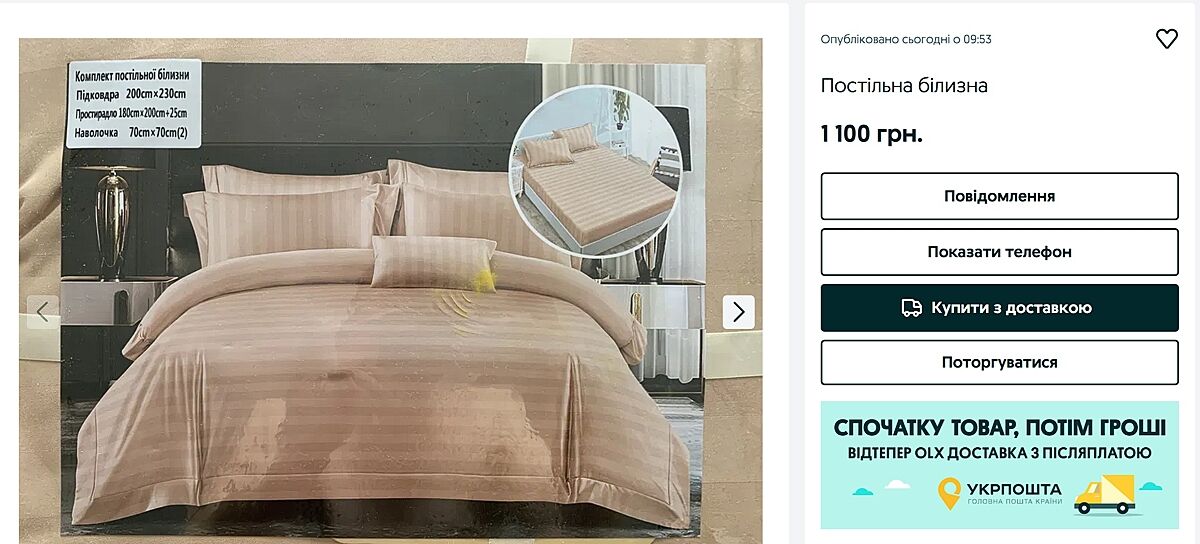Add listing to favorites with heart icon
The width and height of the screenshot is (1200, 544).
tap(1167, 39)
